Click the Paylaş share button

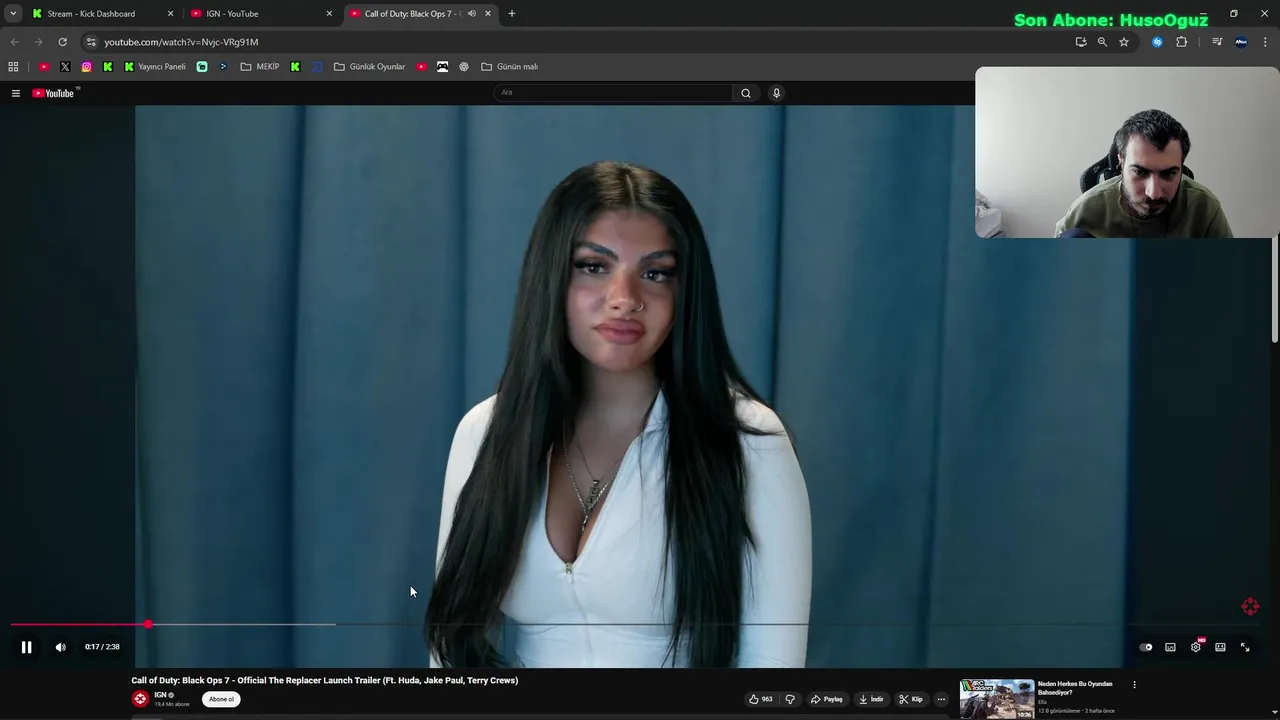(x=827, y=699)
